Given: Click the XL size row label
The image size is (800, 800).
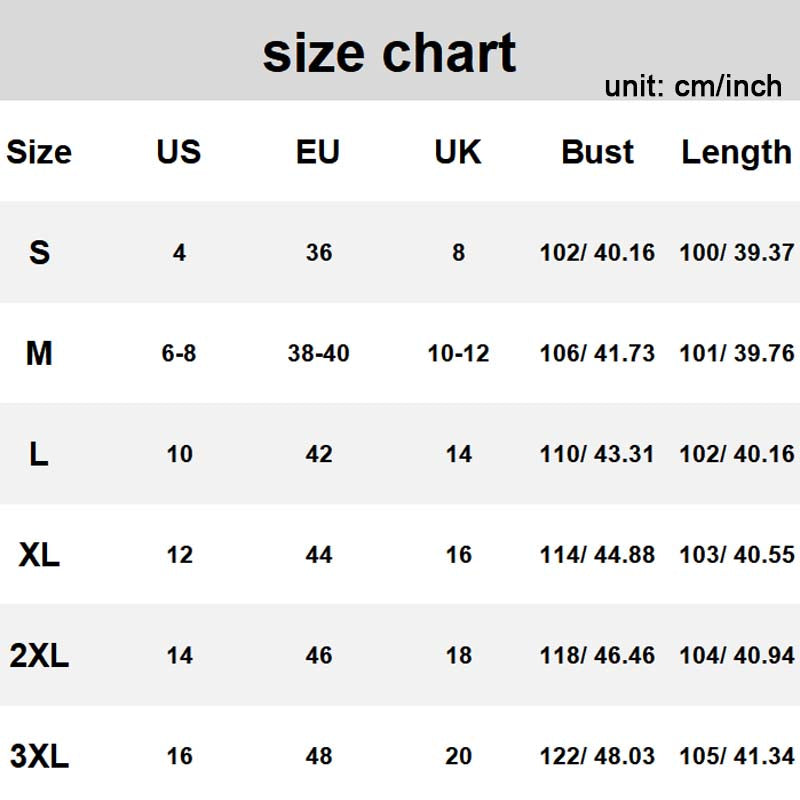Looking at the screenshot, I should pos(39,554).
